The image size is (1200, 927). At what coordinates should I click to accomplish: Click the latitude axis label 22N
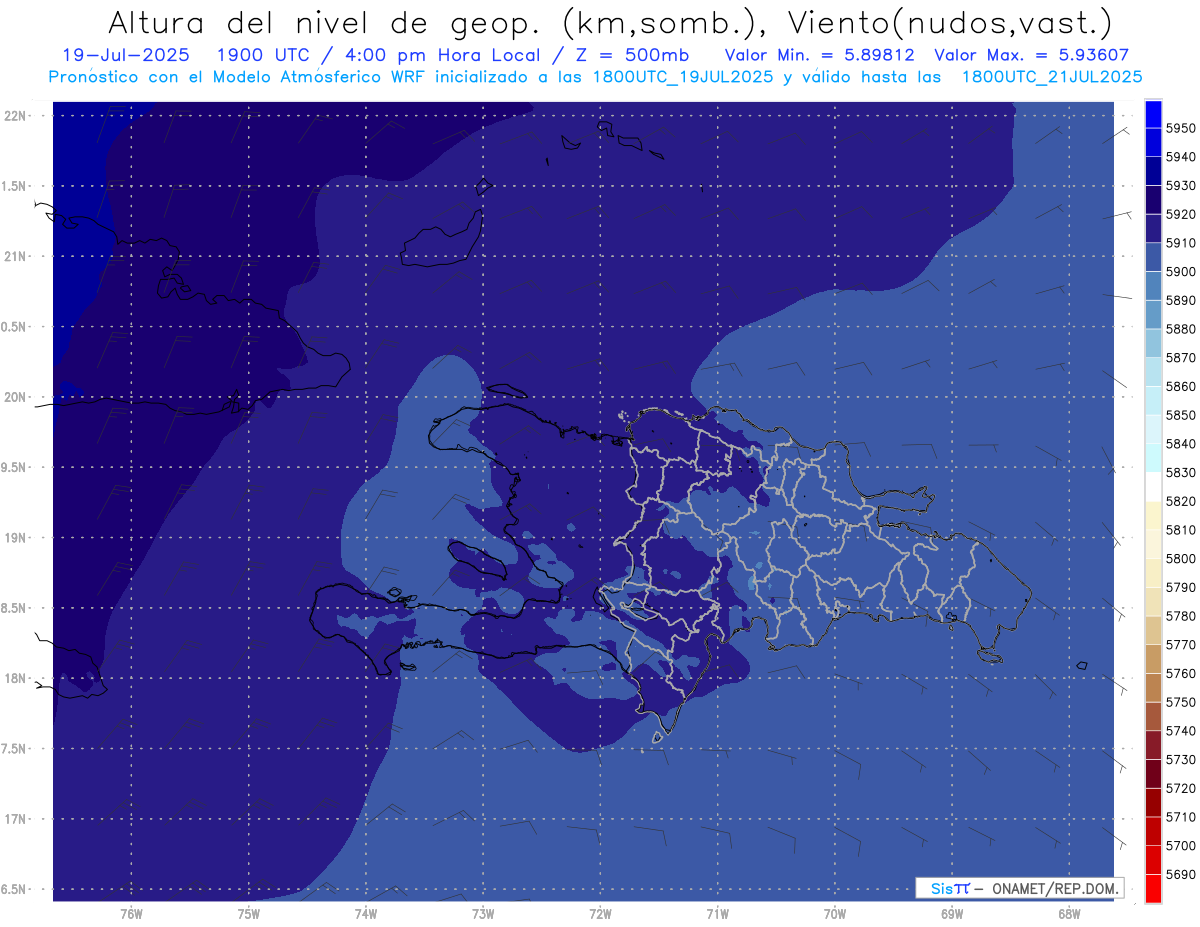pos(14,115)
